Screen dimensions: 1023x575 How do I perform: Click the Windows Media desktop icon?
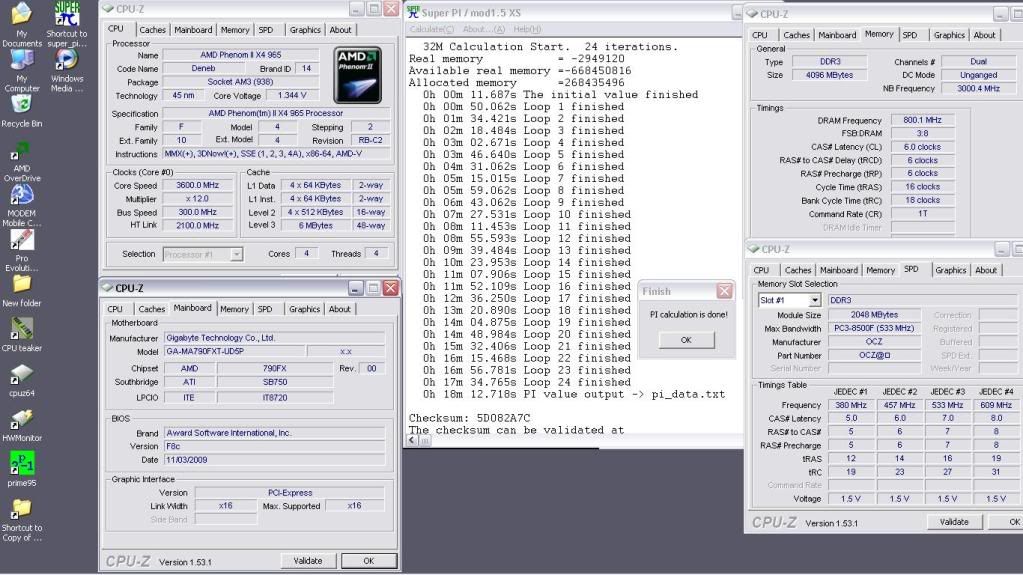[x=67, y=60]
